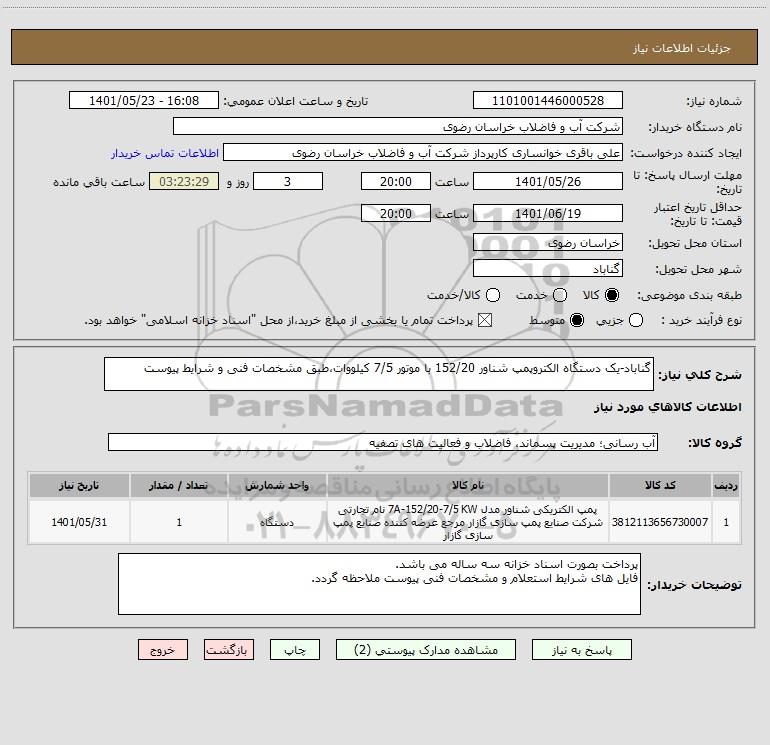The height and width of the screenshot is (745, 770).
Task: Click the جزئیات اطلاعات نیاز header title
Action: (682, 48)
